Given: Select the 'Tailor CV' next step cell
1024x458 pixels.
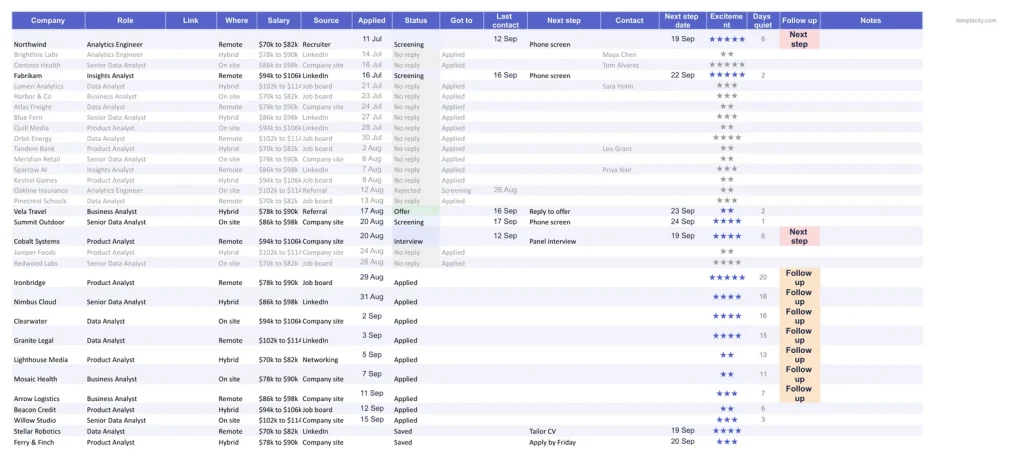Looking at the screenshot, I should (564, 431).
